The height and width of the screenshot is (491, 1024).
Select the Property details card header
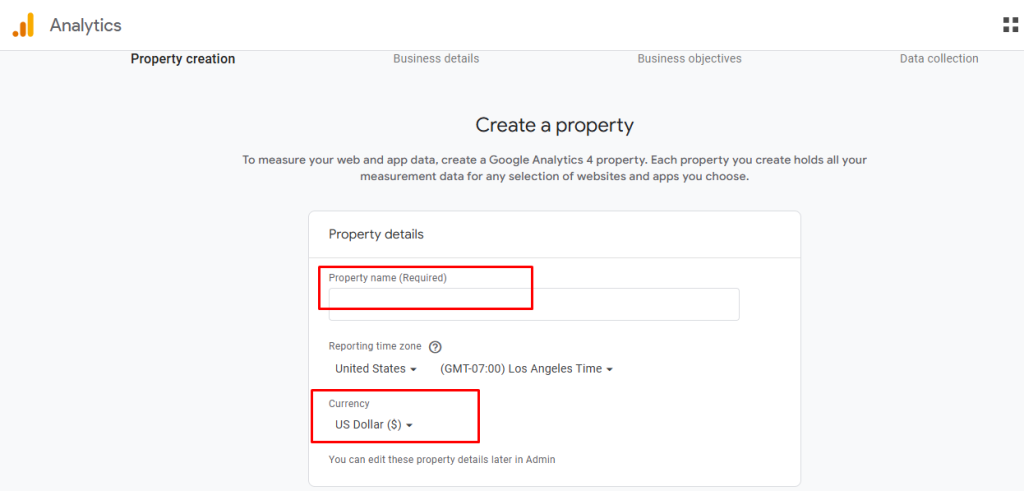tap(376, 234)
